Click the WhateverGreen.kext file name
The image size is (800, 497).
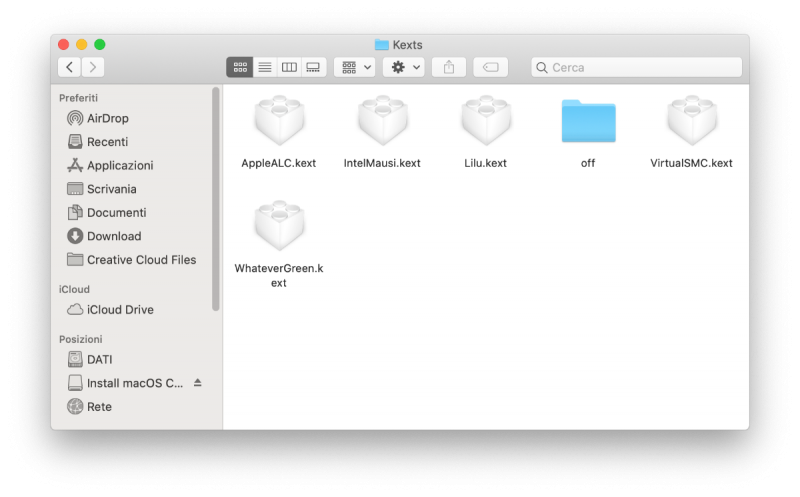[x=279, y=276]
